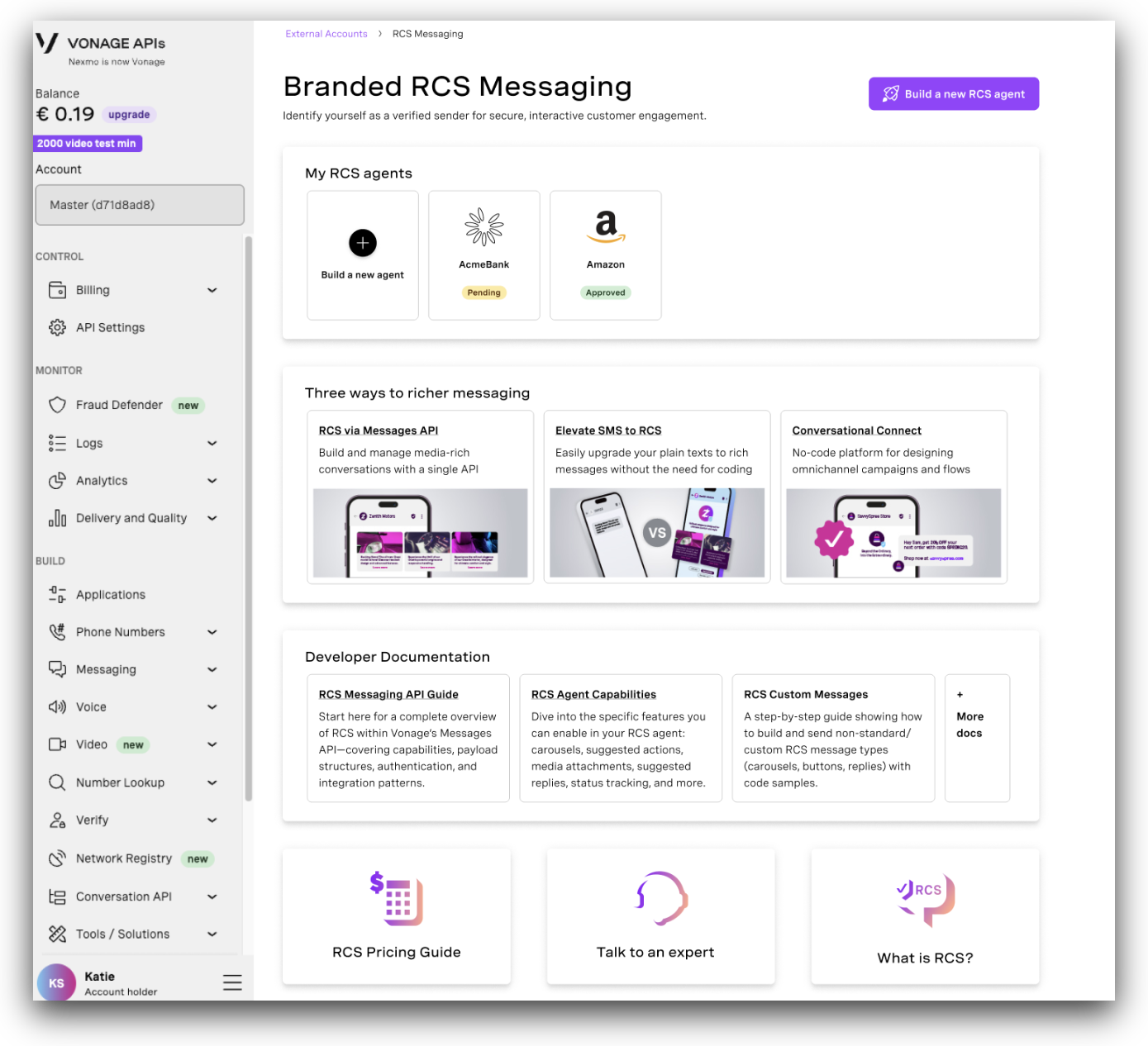Viewport: 1148px width, 1046px height.
Task: Open the Elevate SMS to RCS thumbnail
Action: tap(657, 532)
